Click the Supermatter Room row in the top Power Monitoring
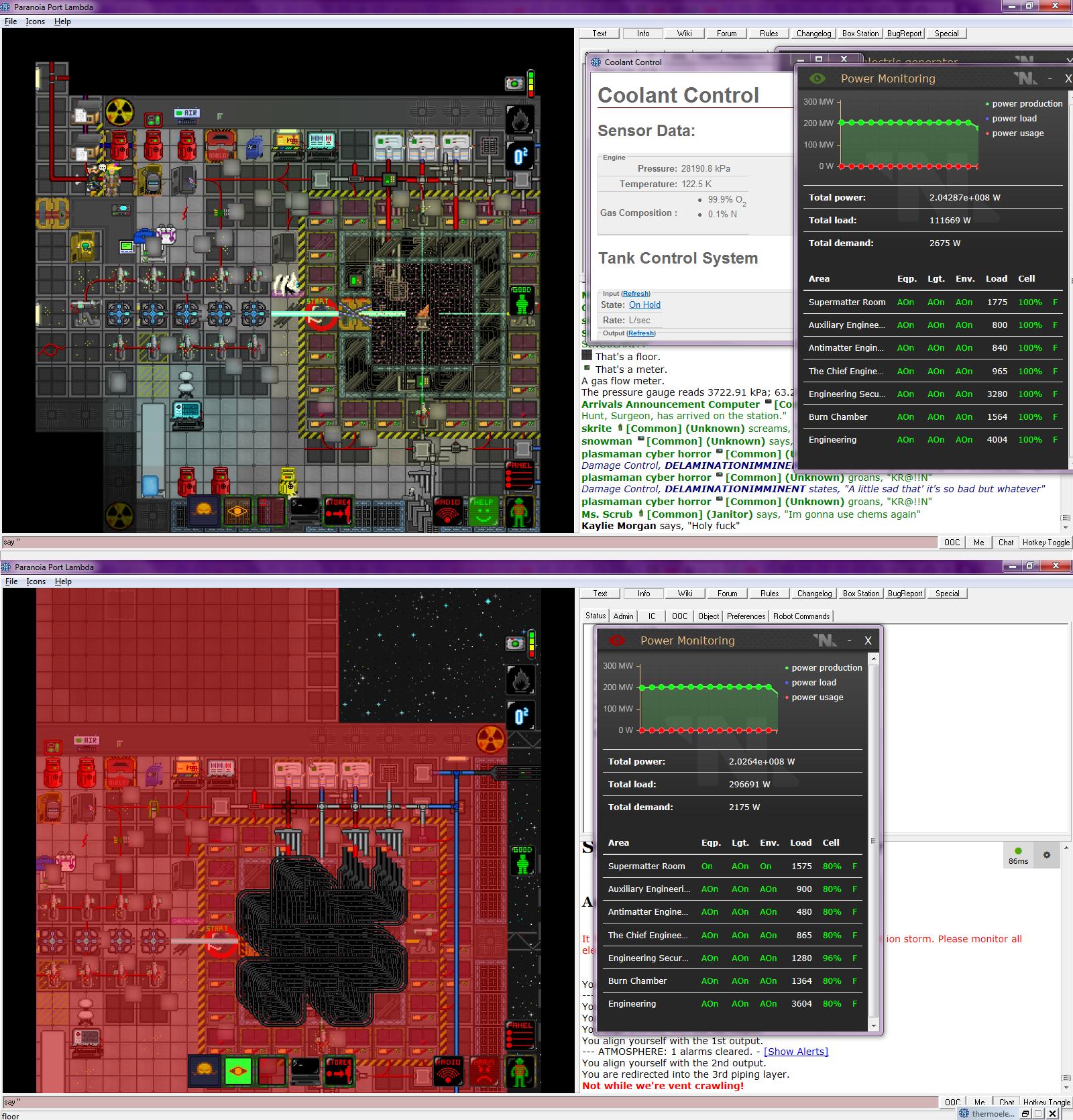 click(933, 302)
